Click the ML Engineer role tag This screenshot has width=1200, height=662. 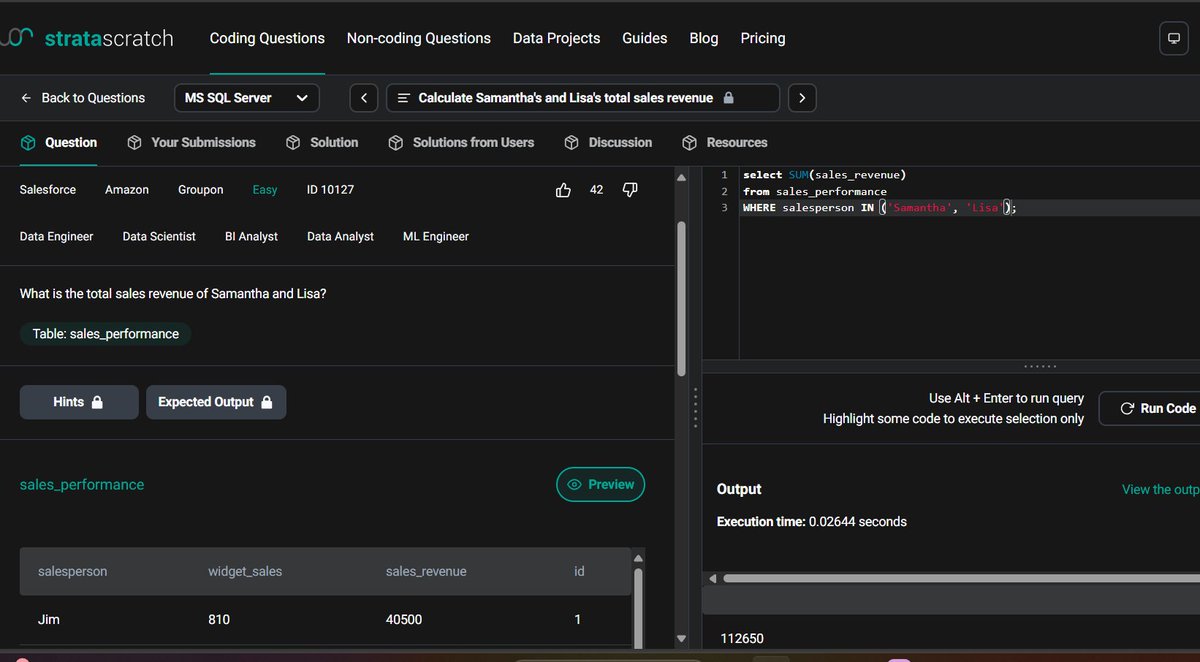click(436, 237)
